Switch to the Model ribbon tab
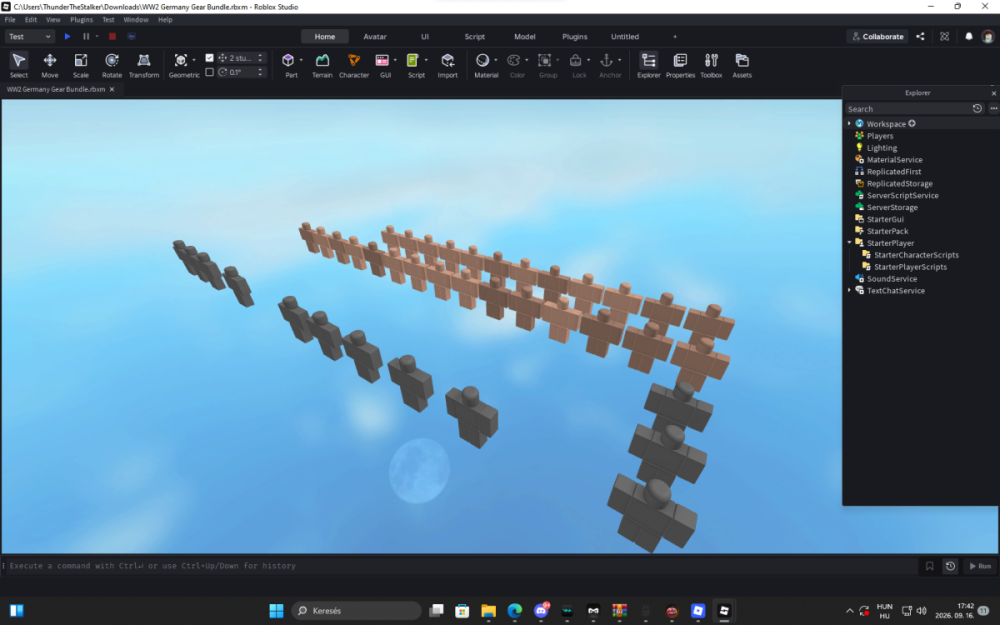The width and height of the screenshot is (1000, 625). [x=525, y=36]
